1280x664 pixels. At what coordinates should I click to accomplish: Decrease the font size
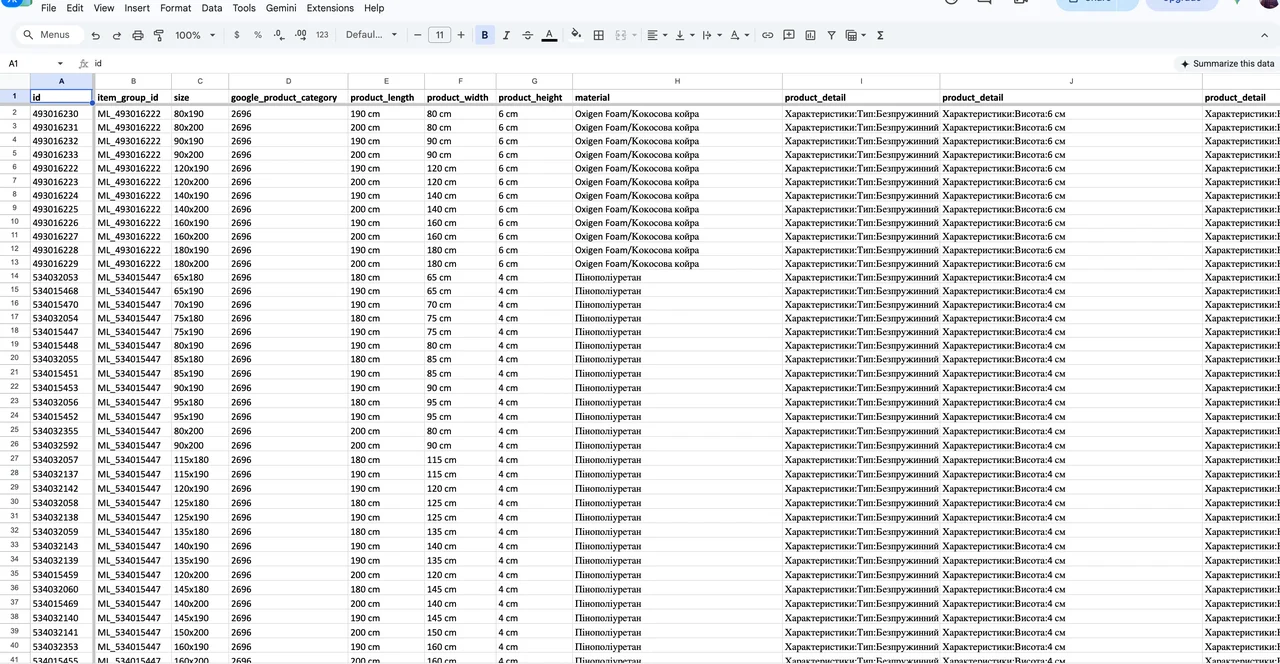click(x=419, y=35)
